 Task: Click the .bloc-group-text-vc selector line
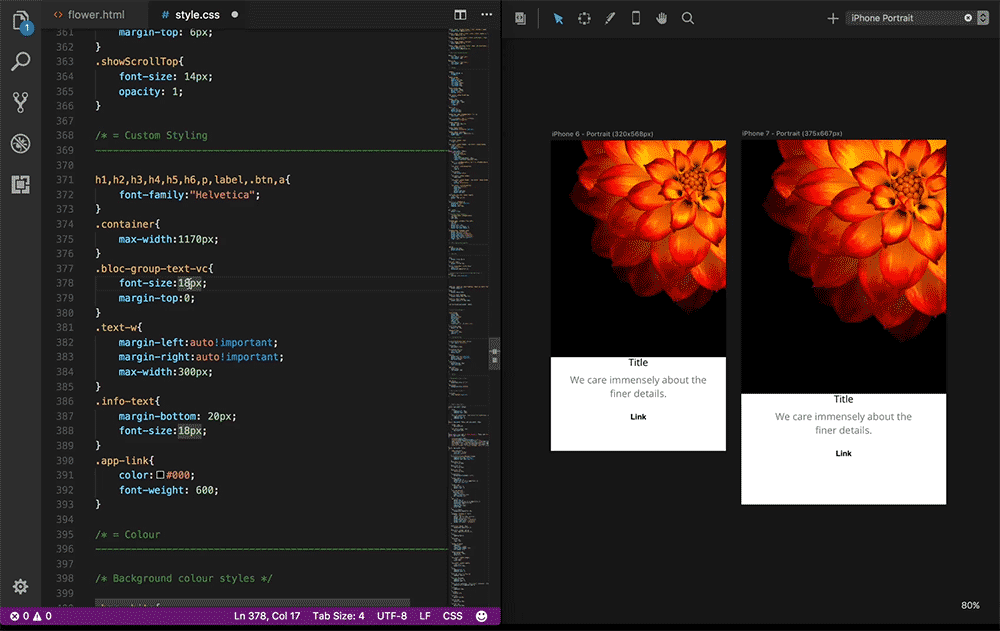154,269
